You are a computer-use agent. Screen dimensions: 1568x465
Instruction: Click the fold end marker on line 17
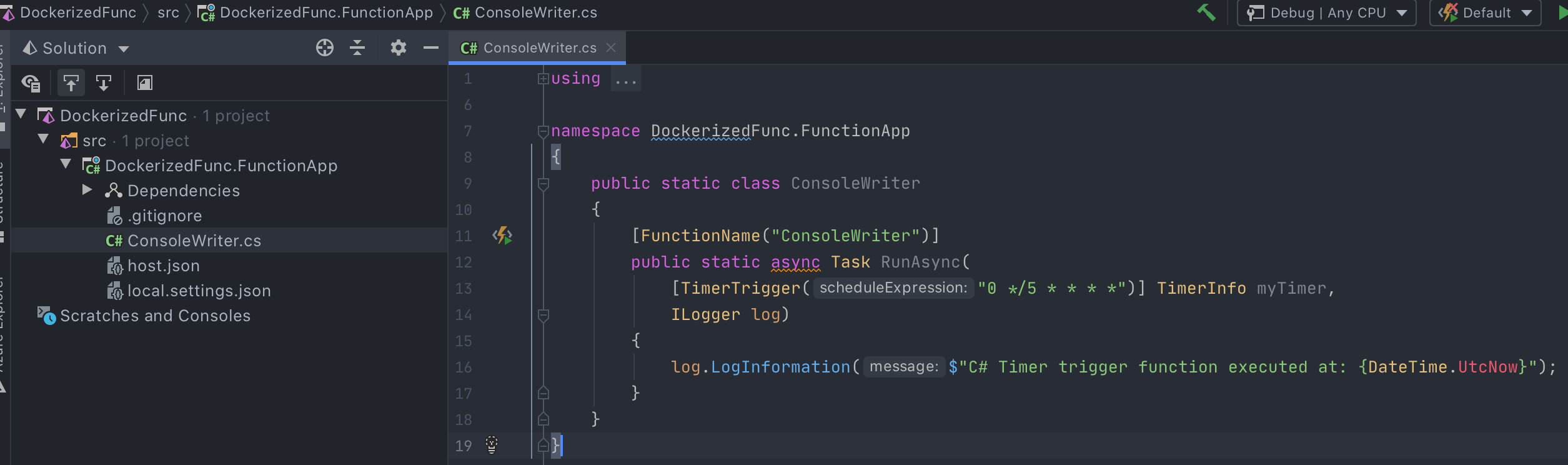pyautogui.click(x=543, y=392)
